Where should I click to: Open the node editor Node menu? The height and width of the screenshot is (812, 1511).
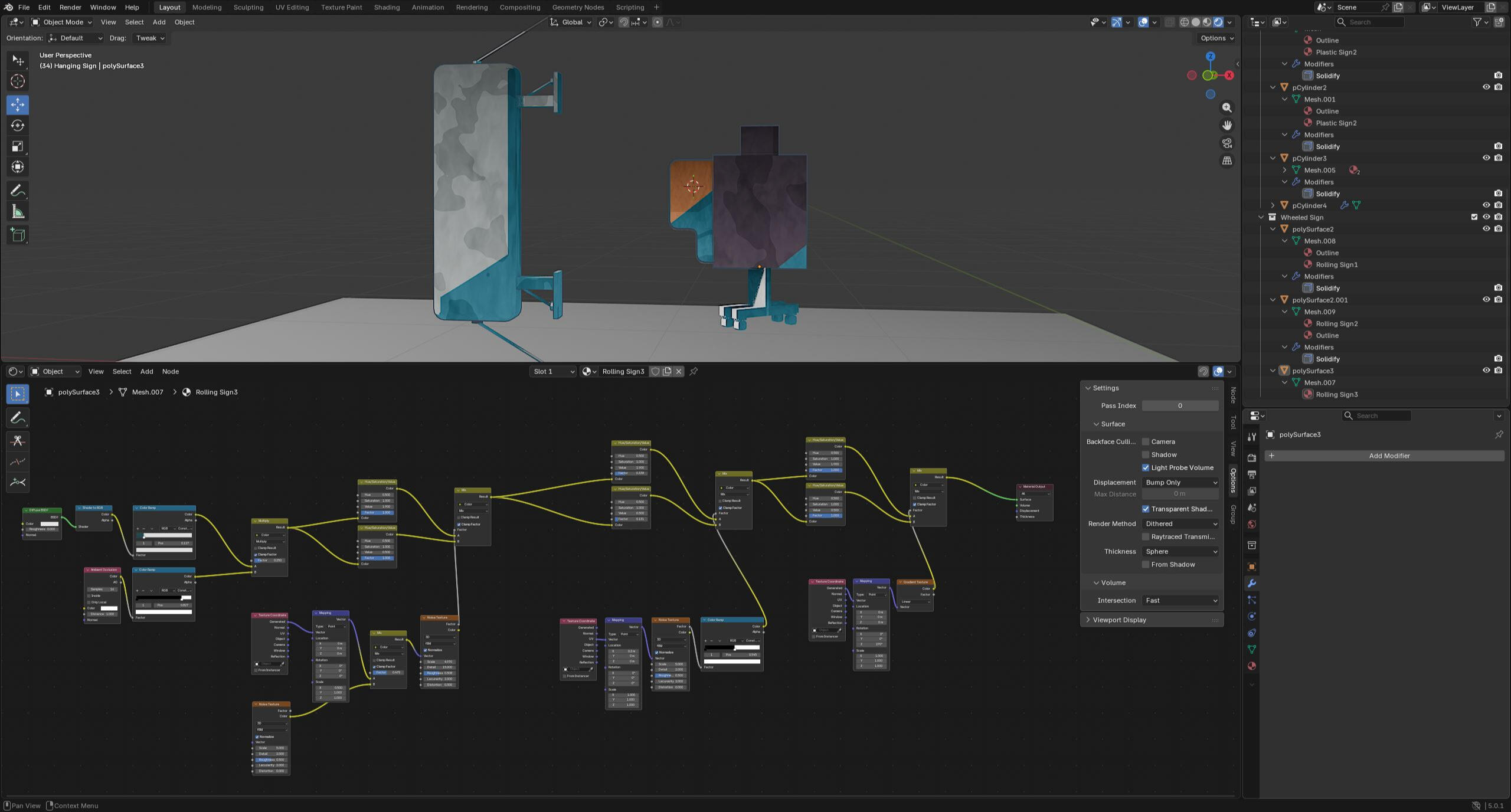coord(171,371)
